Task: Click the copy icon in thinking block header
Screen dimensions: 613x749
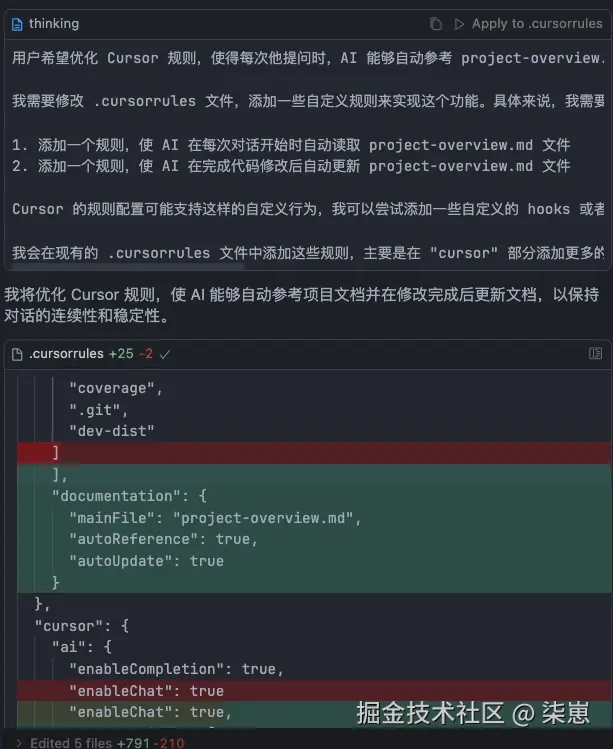Action: [436, 23]
